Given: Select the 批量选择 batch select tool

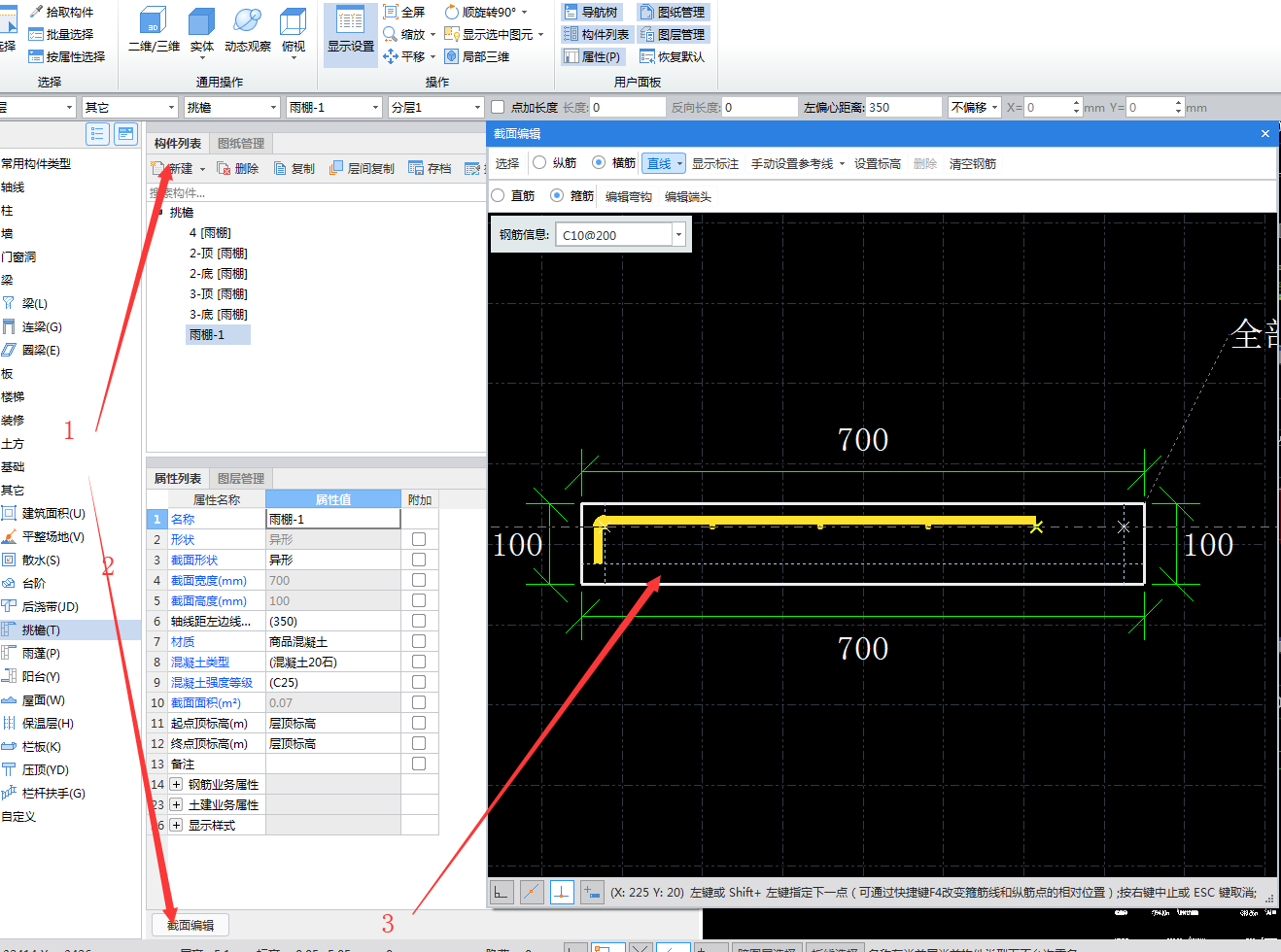Looking at the screenshot, I should 61,34.
